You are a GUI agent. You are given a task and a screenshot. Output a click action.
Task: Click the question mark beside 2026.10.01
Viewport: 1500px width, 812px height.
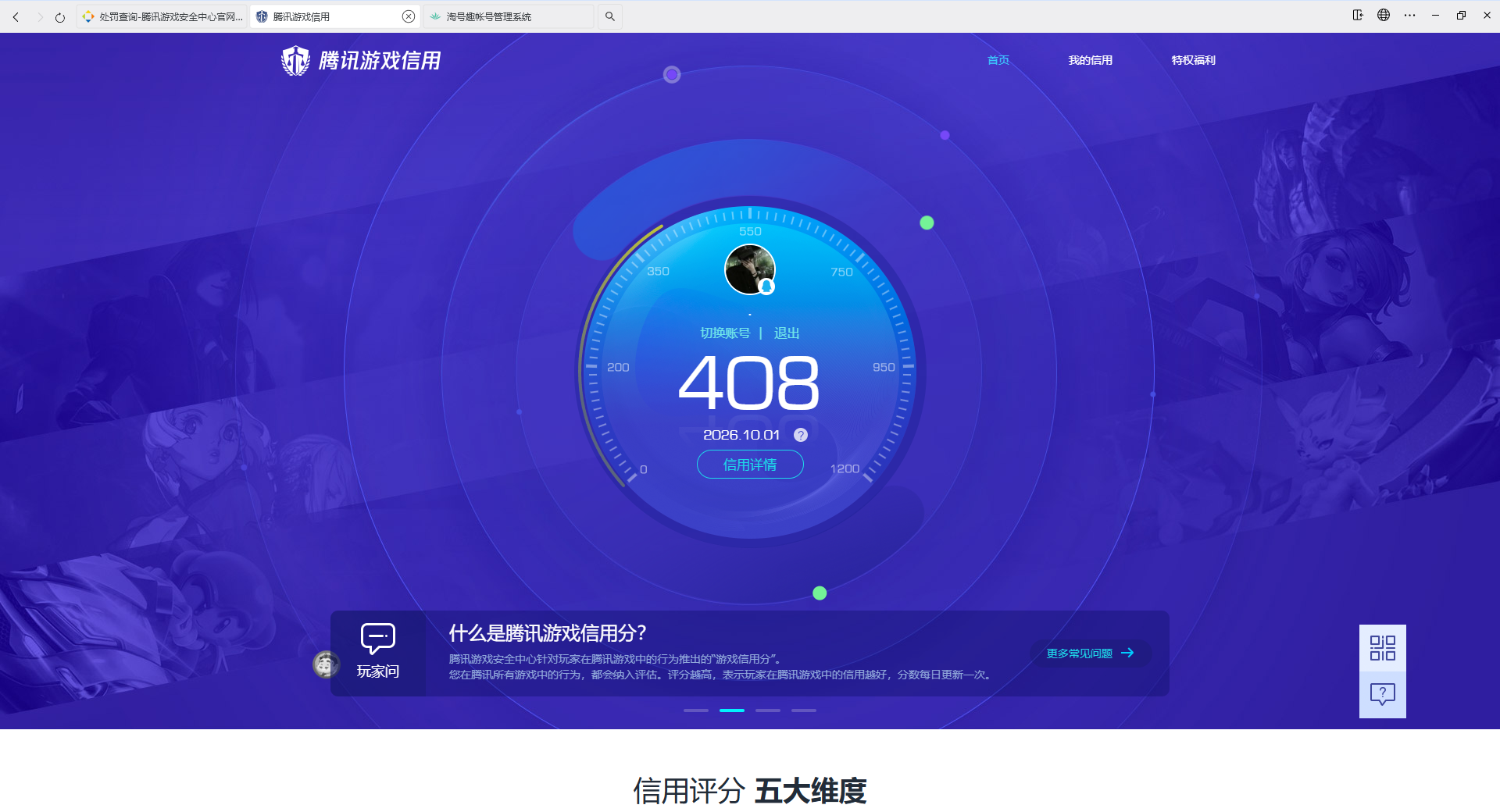pyautogui.click(x=801, y=435)
